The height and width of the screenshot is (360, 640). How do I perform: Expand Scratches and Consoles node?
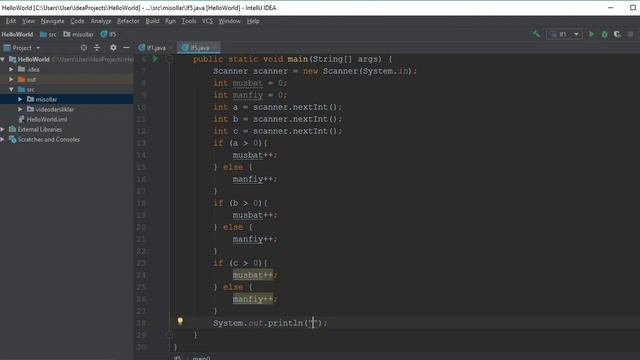[3, 140]
